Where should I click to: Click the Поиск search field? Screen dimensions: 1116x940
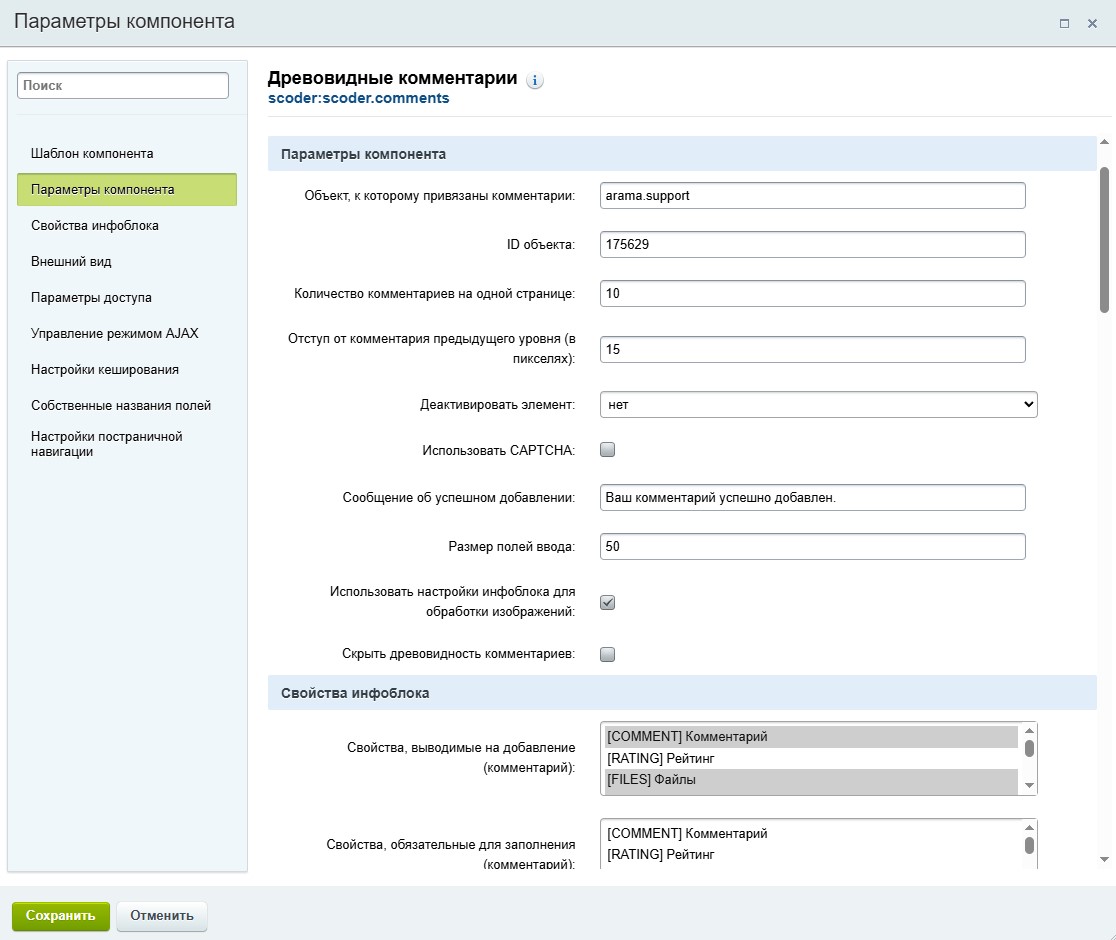tap(123, 86)
